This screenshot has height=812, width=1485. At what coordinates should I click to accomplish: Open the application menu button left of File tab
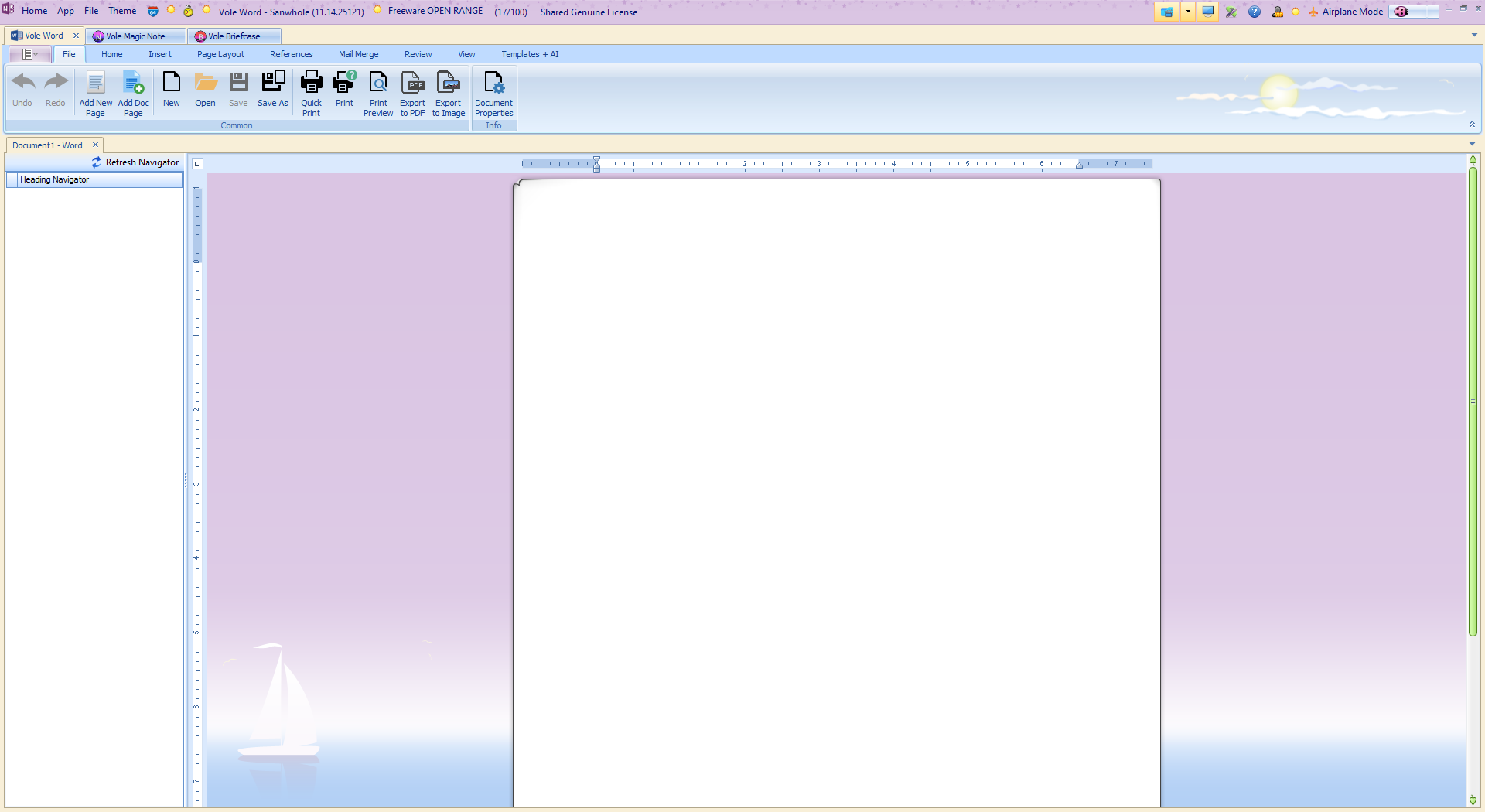point(29,54)
